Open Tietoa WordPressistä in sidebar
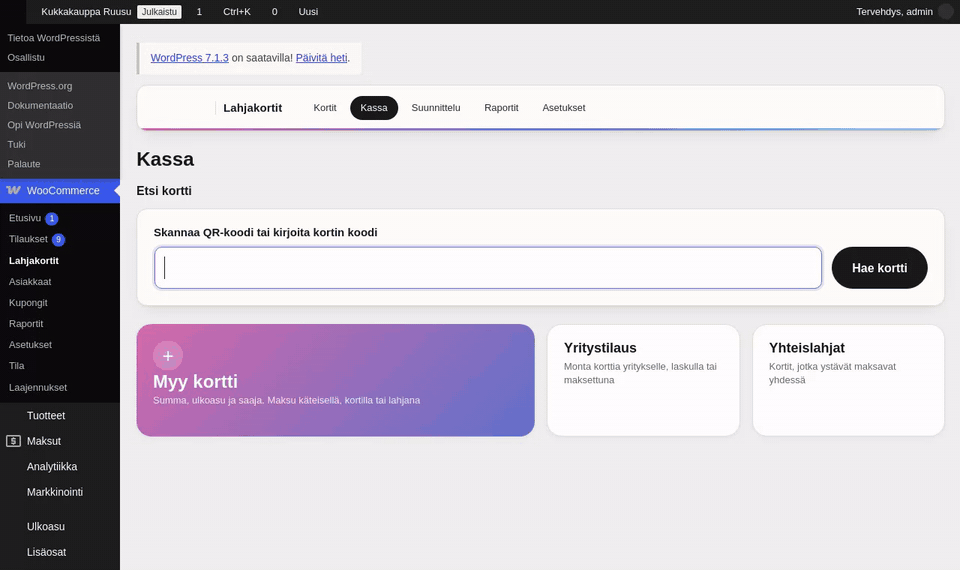The width and height of the screenshot is (960, 570). (53, 38)
